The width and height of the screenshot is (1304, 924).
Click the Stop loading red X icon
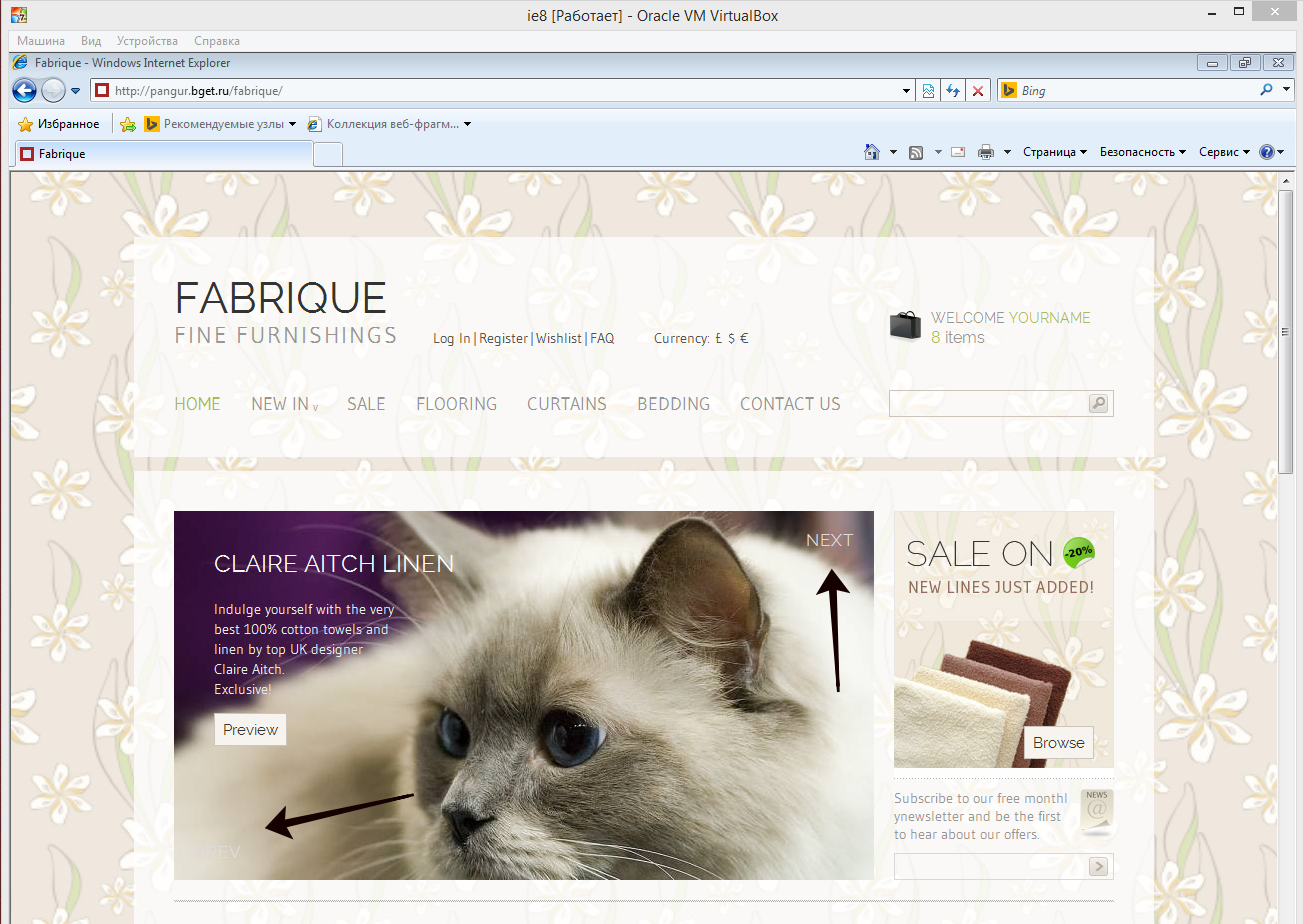[978, 91]
